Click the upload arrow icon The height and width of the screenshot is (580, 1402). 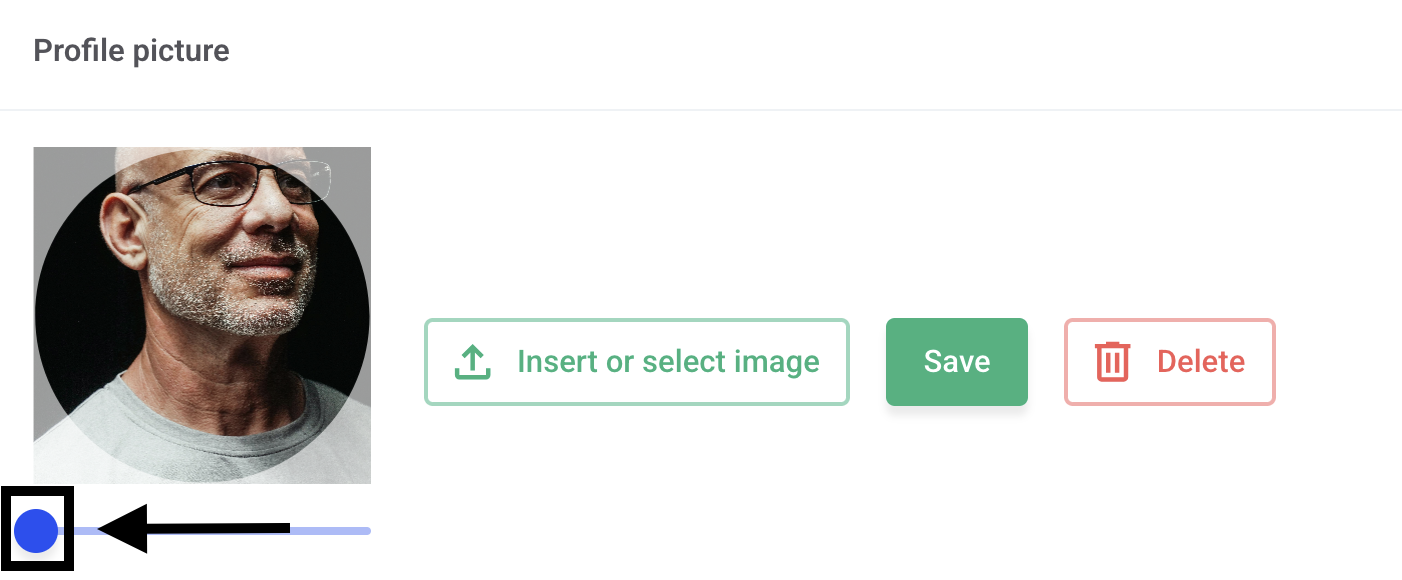tap(473, 362)
